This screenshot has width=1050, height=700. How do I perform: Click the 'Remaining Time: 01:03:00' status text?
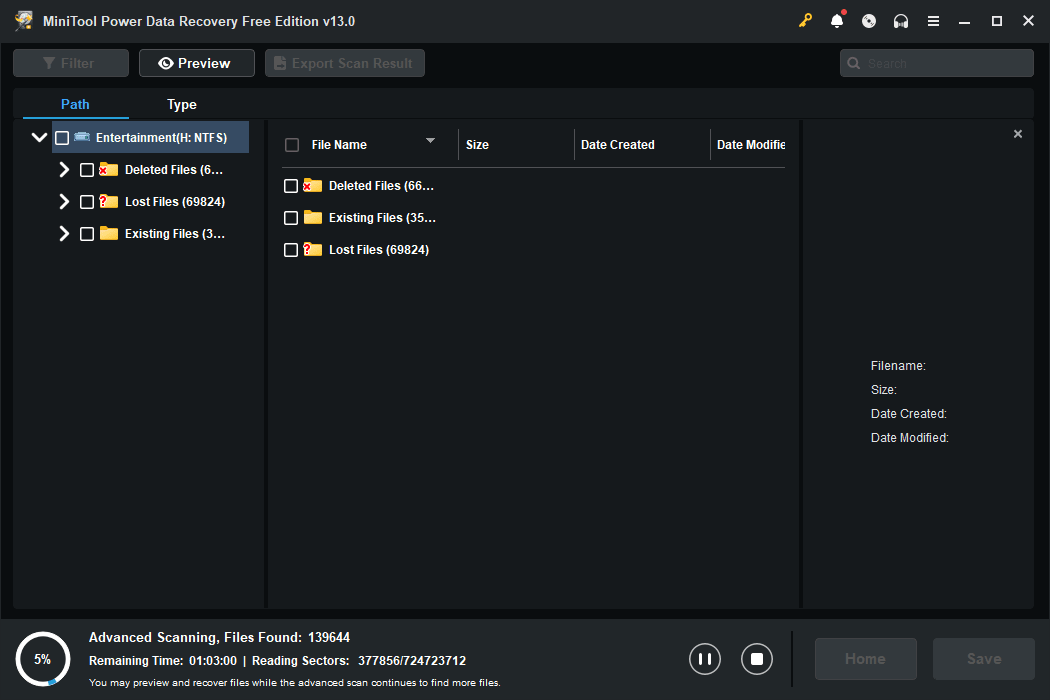click(163, 660)
